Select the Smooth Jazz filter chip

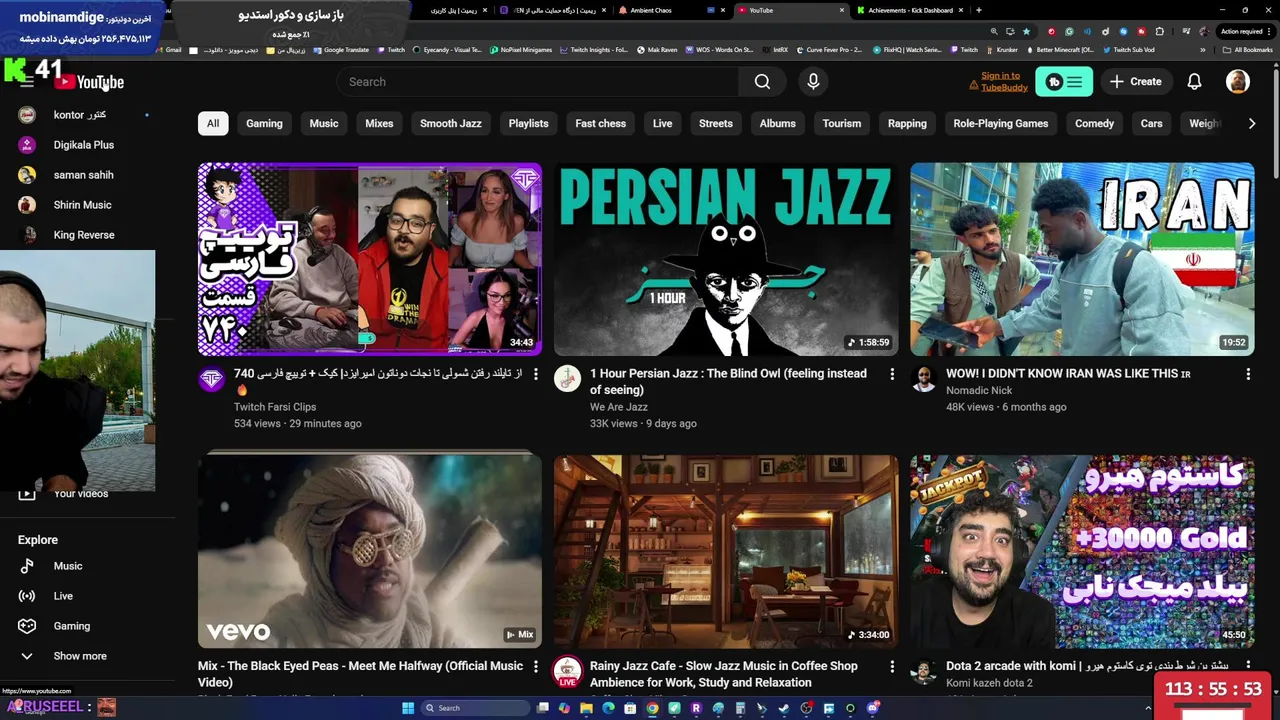click(451, 124)
